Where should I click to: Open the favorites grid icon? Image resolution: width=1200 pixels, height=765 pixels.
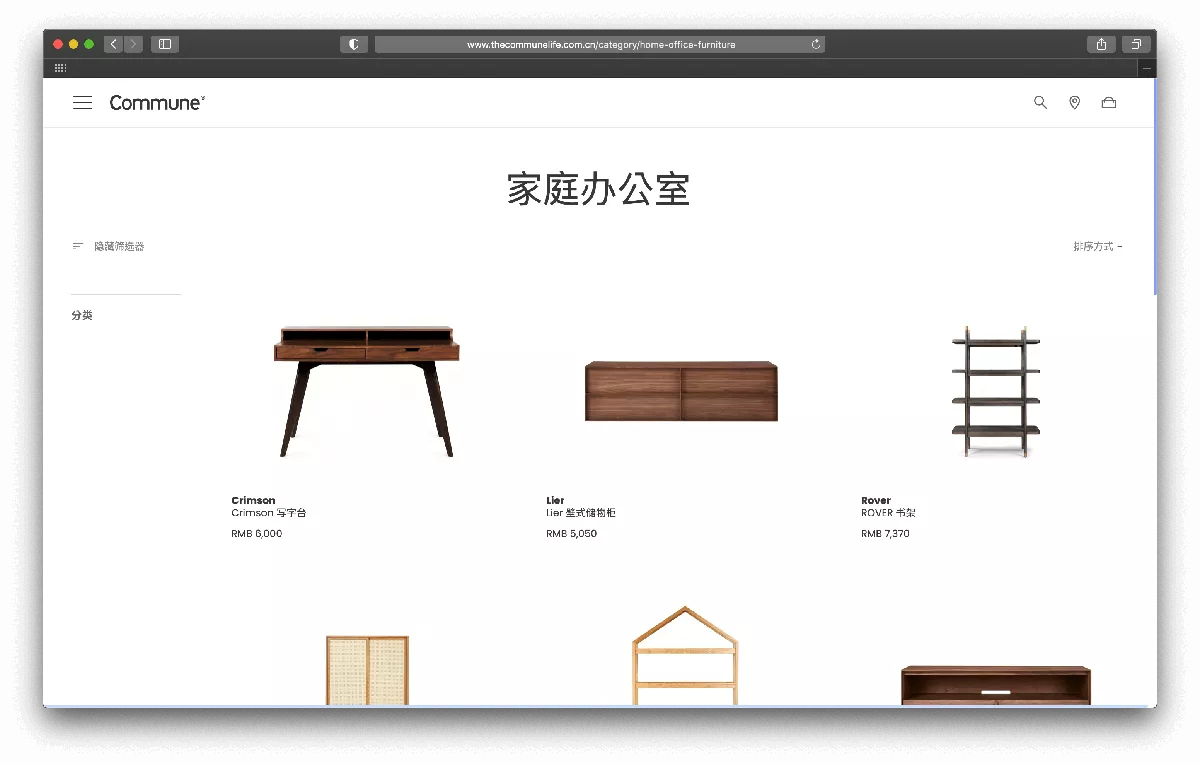pyautogui.click(x=60, y=68)
